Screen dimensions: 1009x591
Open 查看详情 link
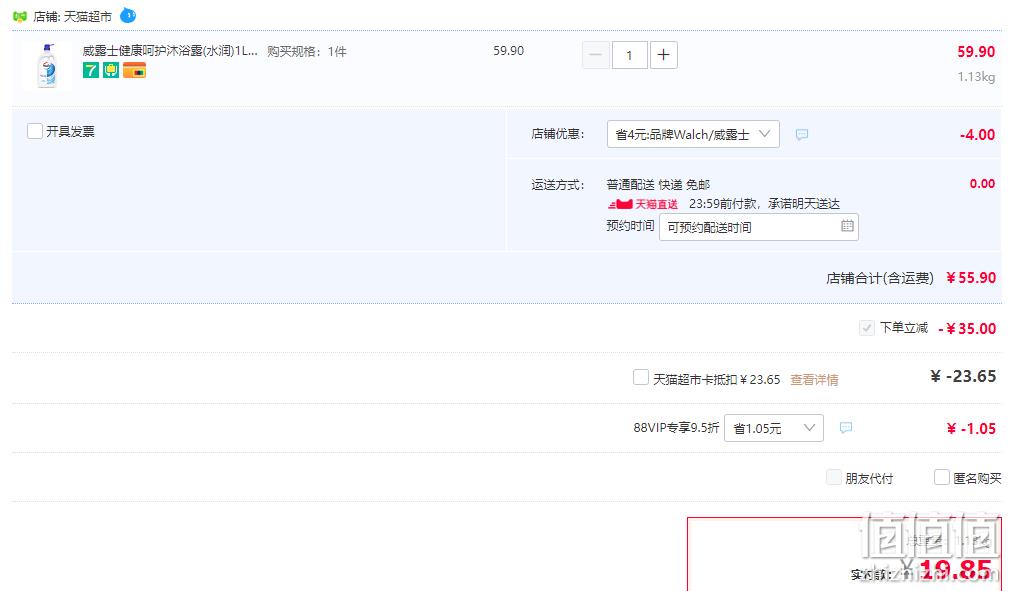coord(814,380)
